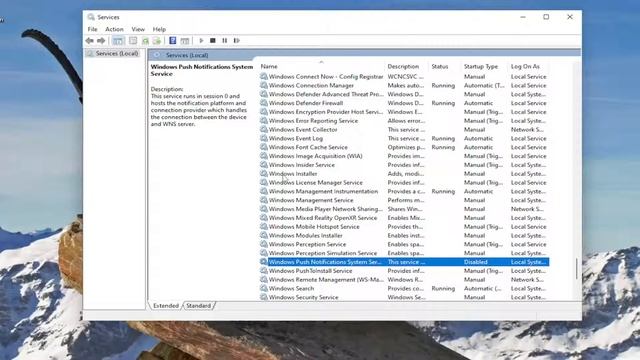Click the vertical scrollbar thumb in the services list
This screenshot has height=360, width=640.
(576, 269)
